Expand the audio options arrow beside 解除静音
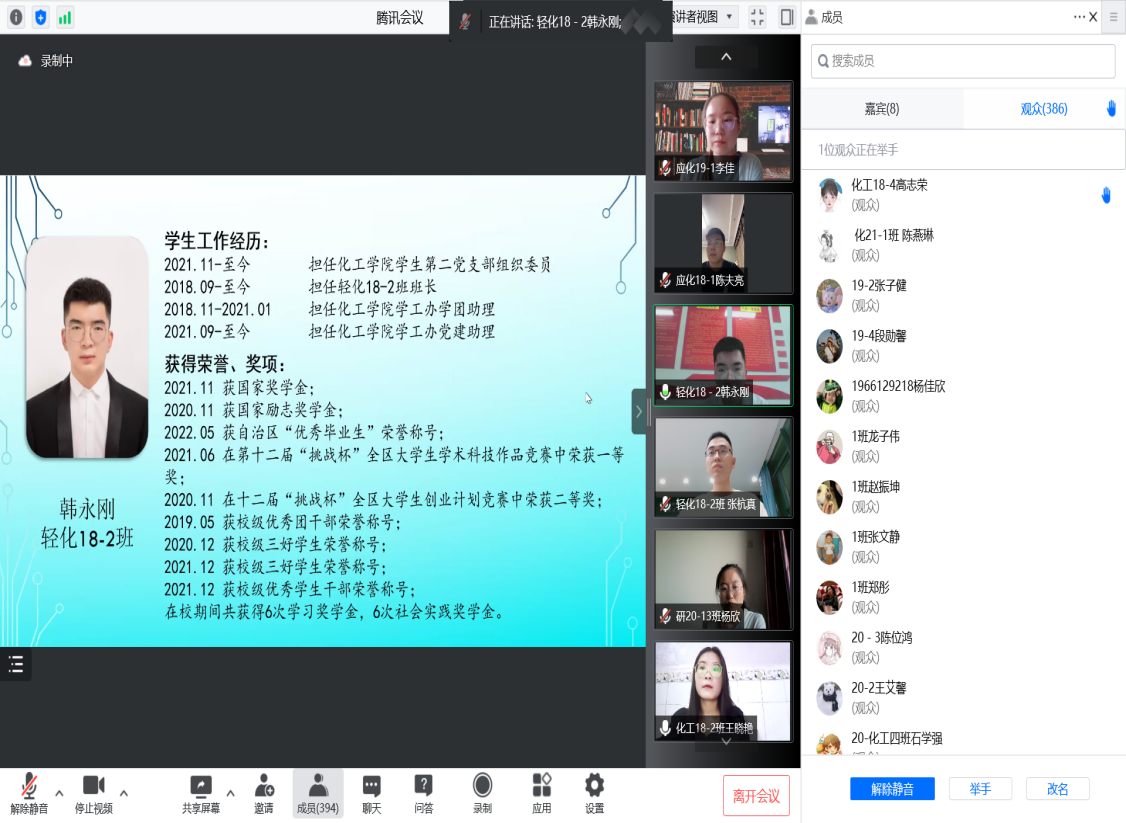Viewport: 1126px width, 823px height. 59,793
